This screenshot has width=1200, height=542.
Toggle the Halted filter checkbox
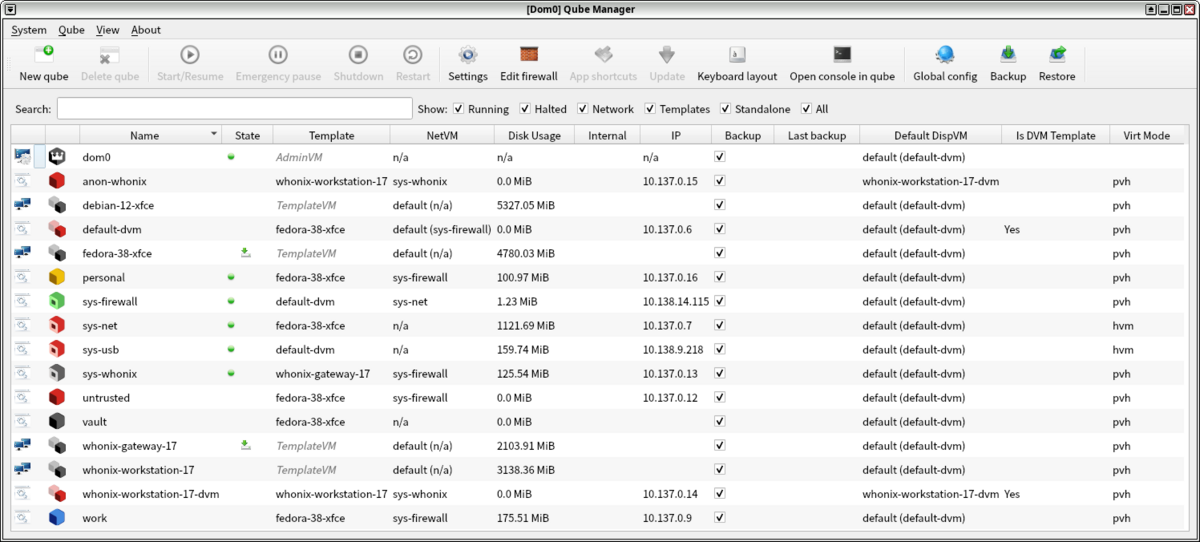tap(525, 109)
